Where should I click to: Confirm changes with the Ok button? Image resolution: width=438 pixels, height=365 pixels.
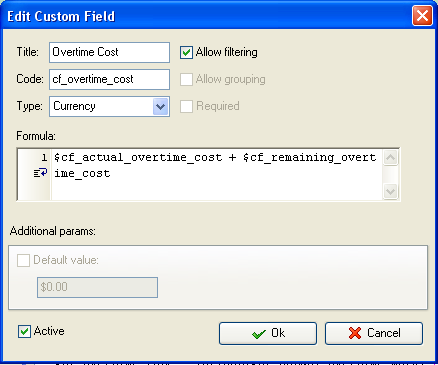(268, 333)
